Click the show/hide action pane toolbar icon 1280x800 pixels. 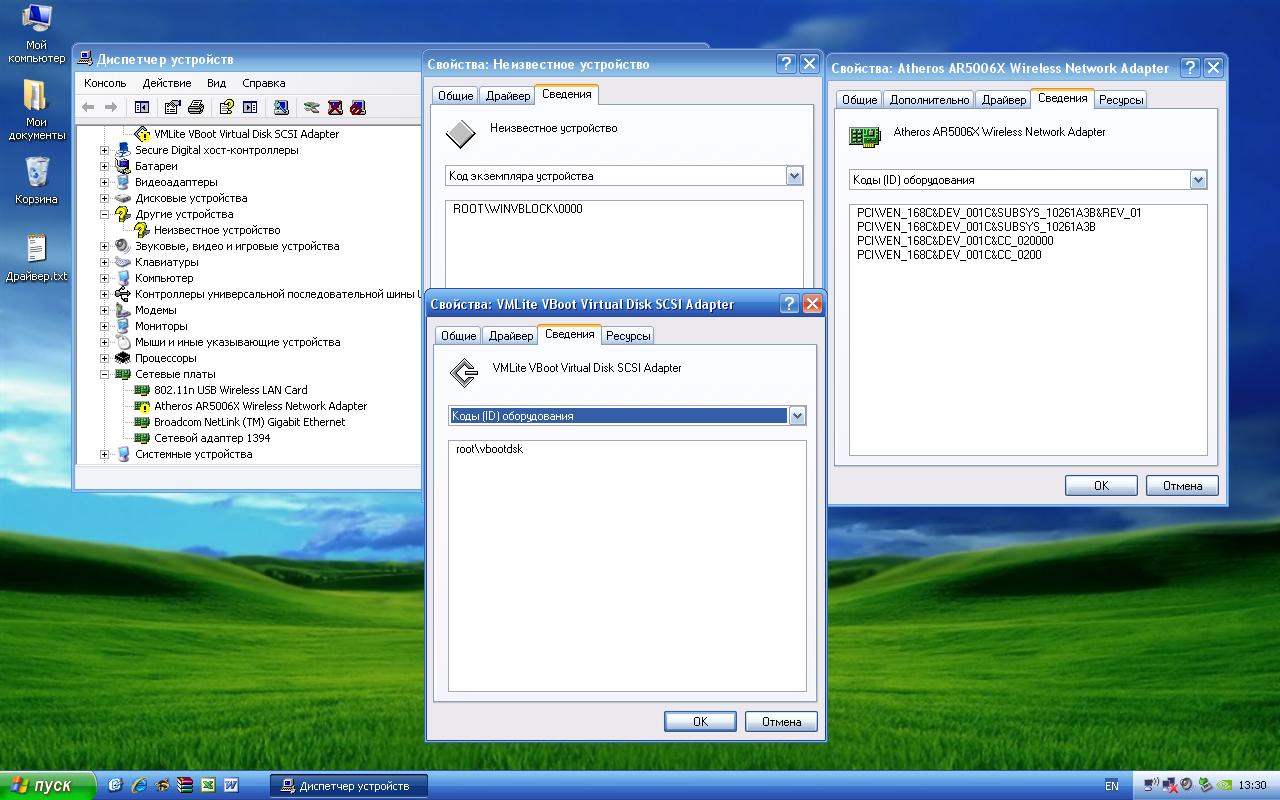coord(250,107)
